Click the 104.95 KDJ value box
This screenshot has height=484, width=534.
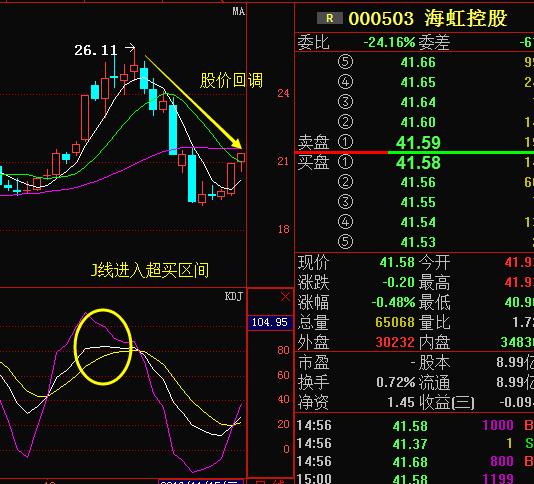pyautogui.click(x=270, y=322)
